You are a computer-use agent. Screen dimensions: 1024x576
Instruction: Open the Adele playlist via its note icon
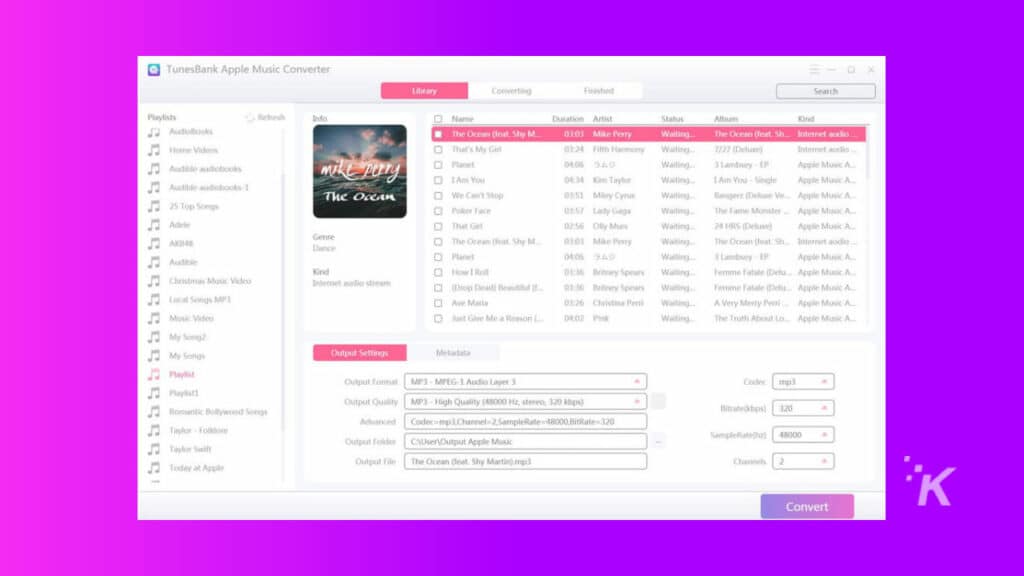(x=154, y=225)
